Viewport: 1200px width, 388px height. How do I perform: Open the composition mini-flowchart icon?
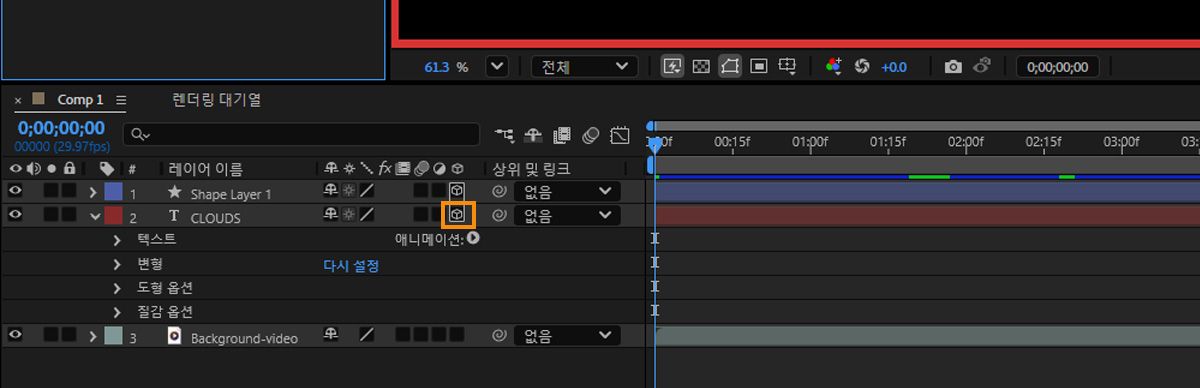tap(504, 134)
